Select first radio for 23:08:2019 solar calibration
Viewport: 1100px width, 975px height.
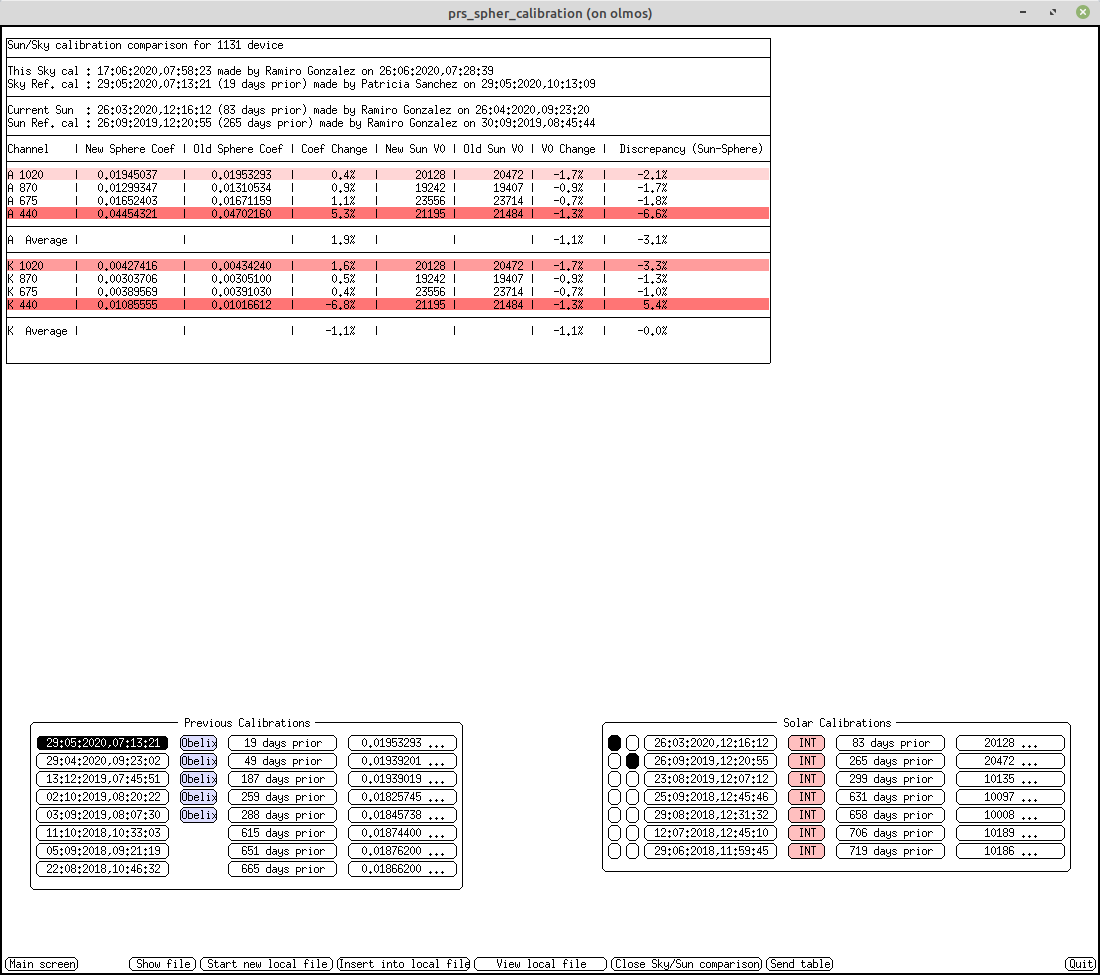(615, 779)
